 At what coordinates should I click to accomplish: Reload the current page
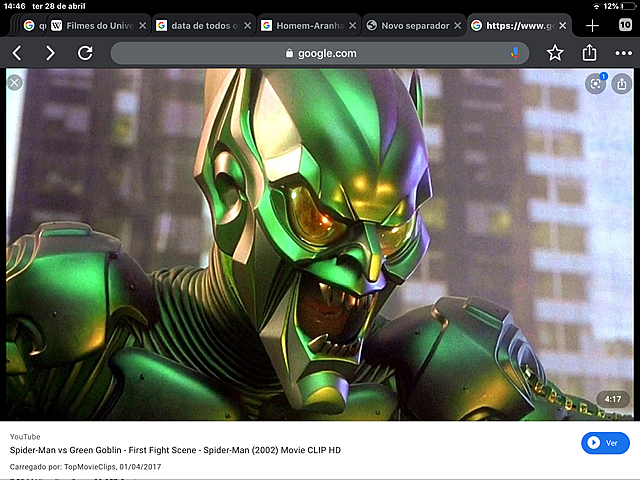(85, 53)
